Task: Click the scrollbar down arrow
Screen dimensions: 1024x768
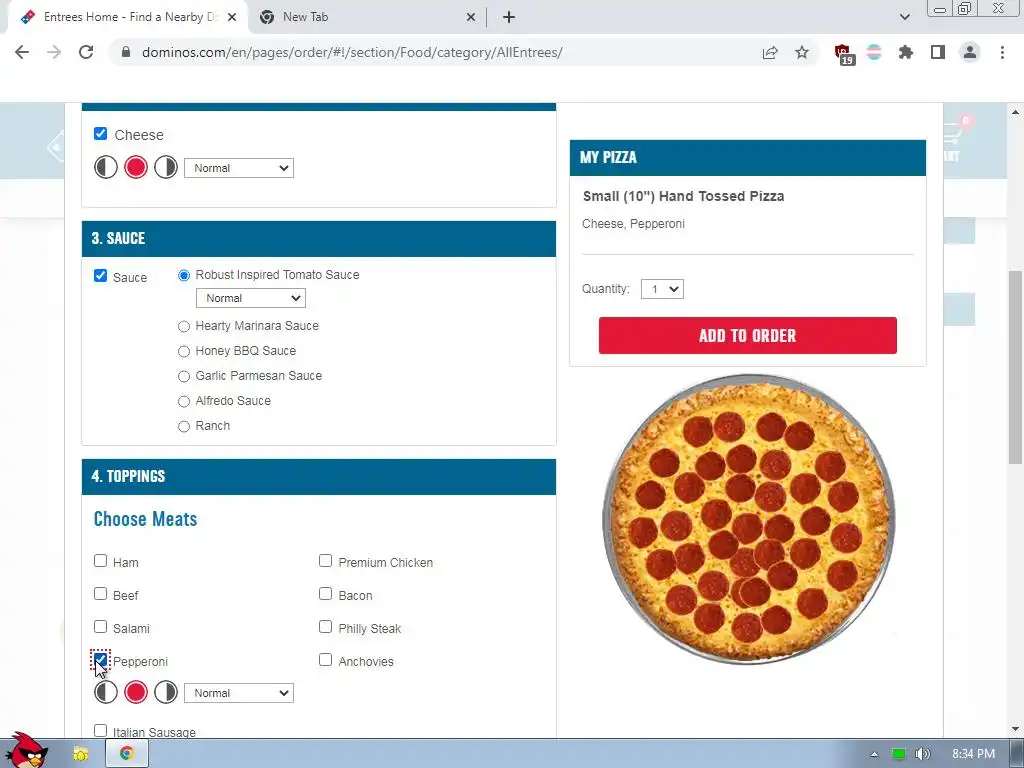Action: point(1015,729)
